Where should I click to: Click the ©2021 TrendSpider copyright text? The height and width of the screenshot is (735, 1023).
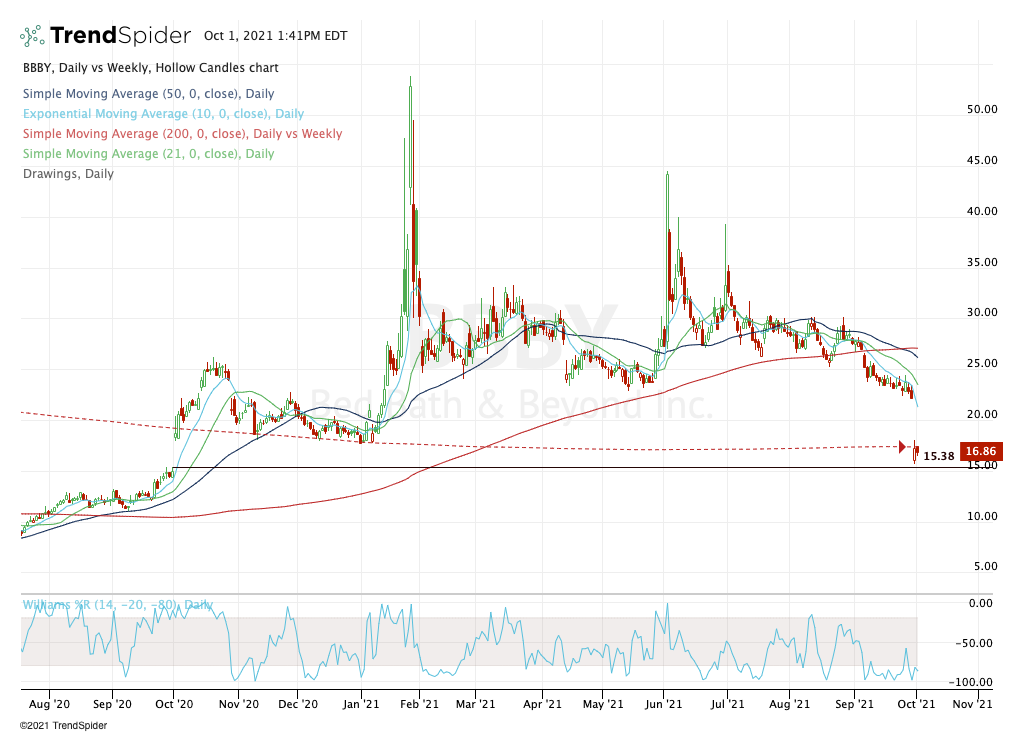pos(63,725)
